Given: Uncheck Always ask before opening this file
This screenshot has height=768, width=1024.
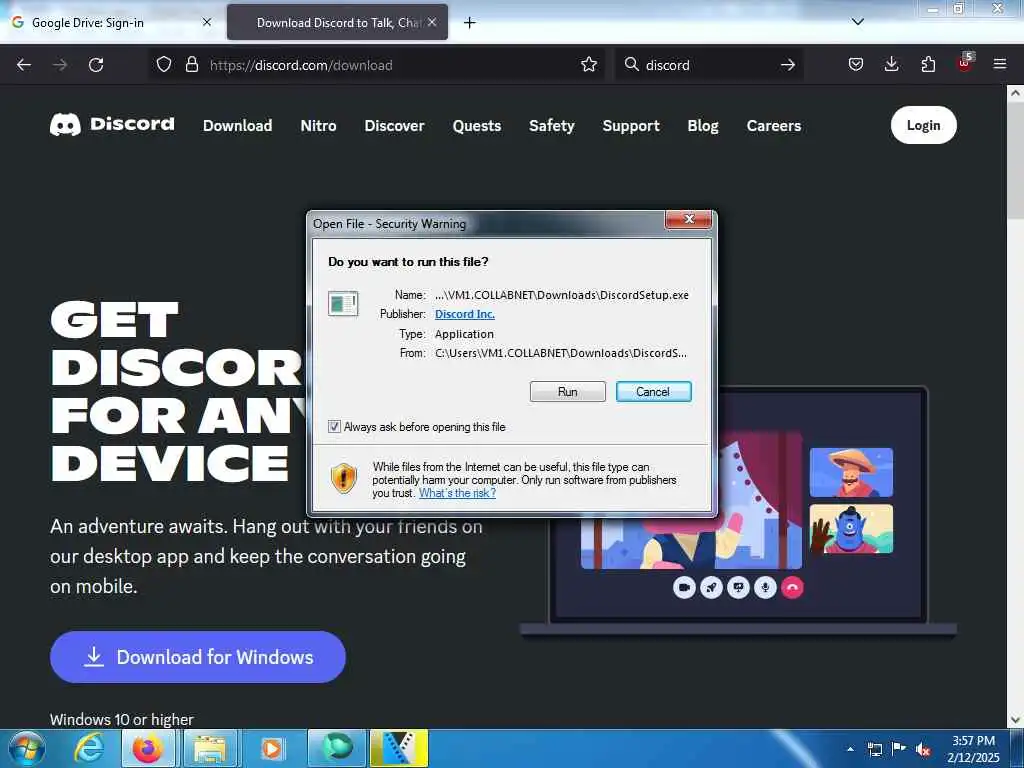Looking at the screenshot, I should 334,426.
